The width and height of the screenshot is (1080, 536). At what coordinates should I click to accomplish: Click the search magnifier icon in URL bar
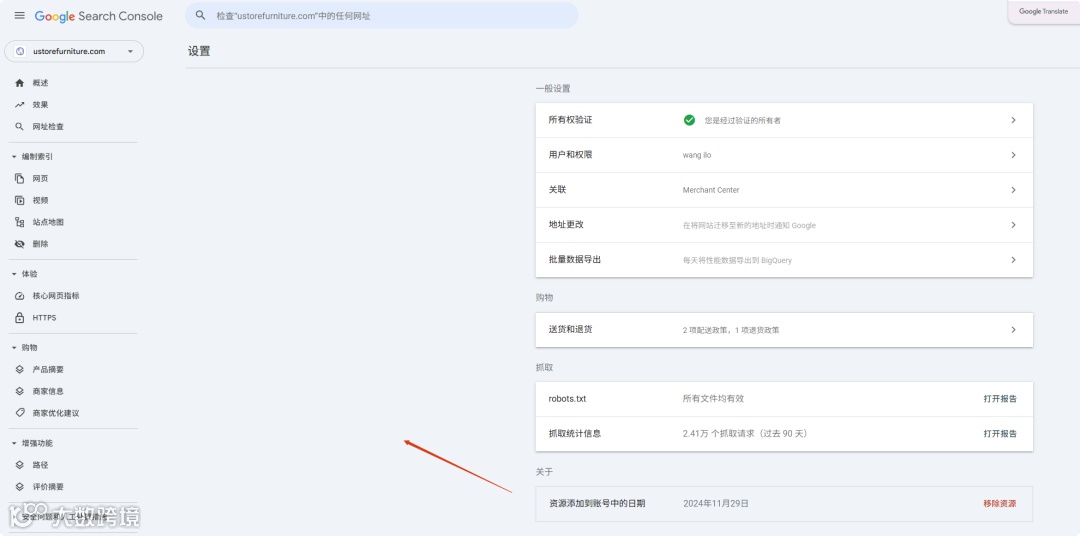[x=200, y=15]
